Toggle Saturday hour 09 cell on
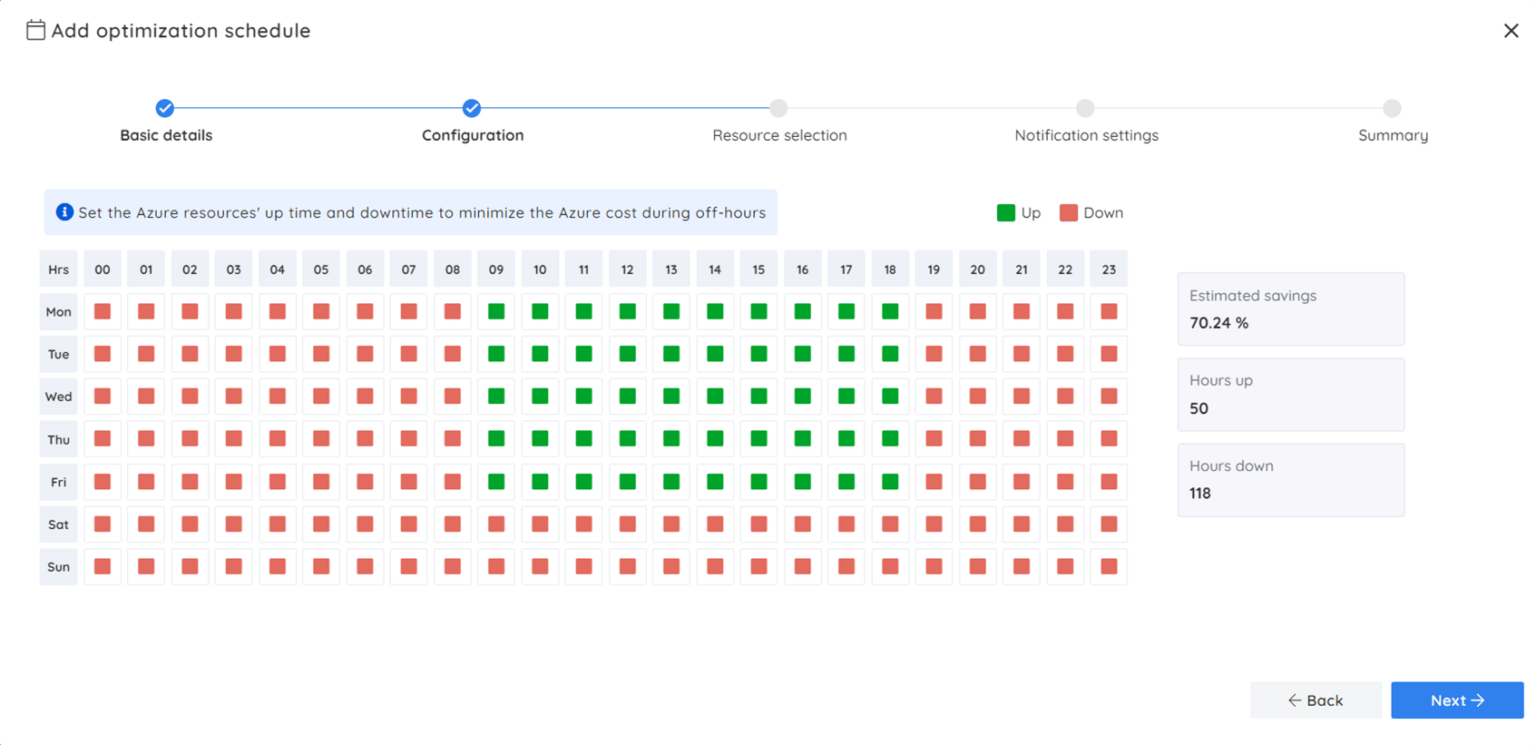1536x745 pixels. [496, 524]
